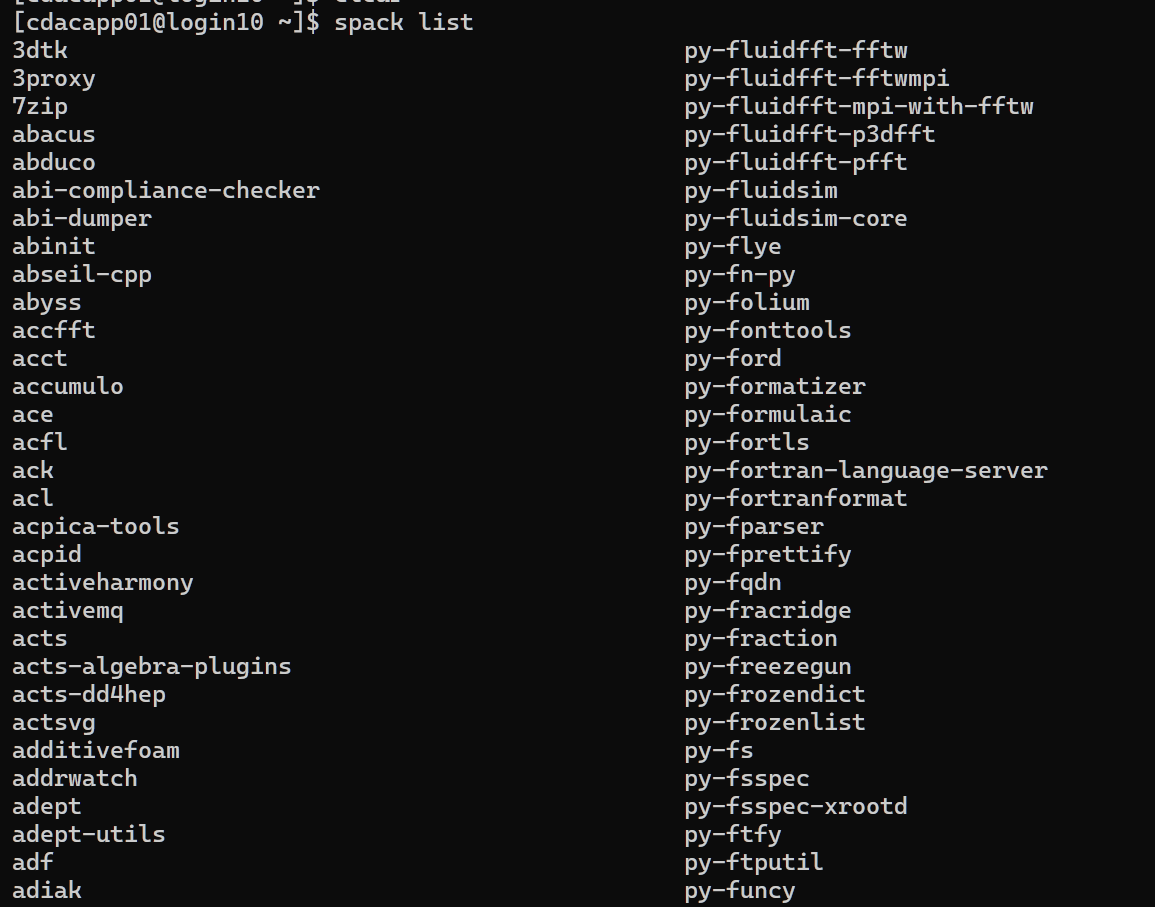Select the abi-compliance-checker package name
Screen dimensions: 1155x907
166,190
